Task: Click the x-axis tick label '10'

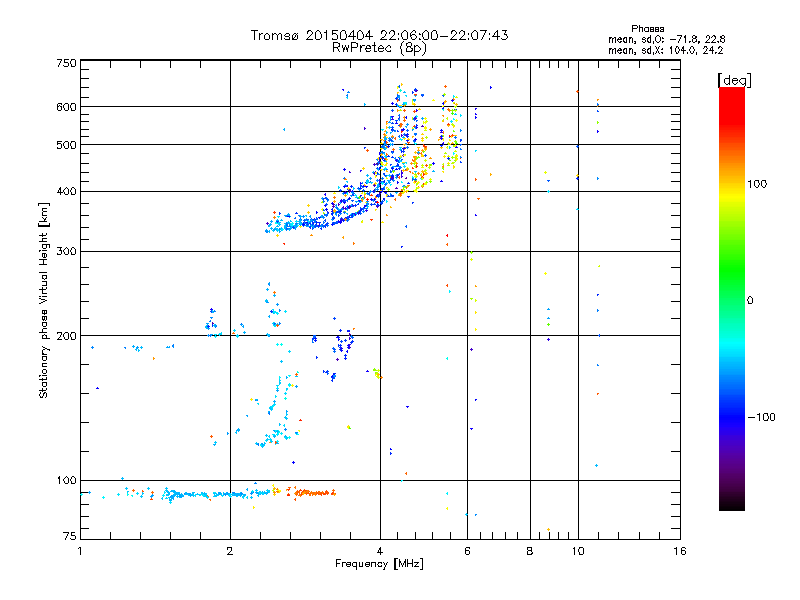Action: click(578, 551)
